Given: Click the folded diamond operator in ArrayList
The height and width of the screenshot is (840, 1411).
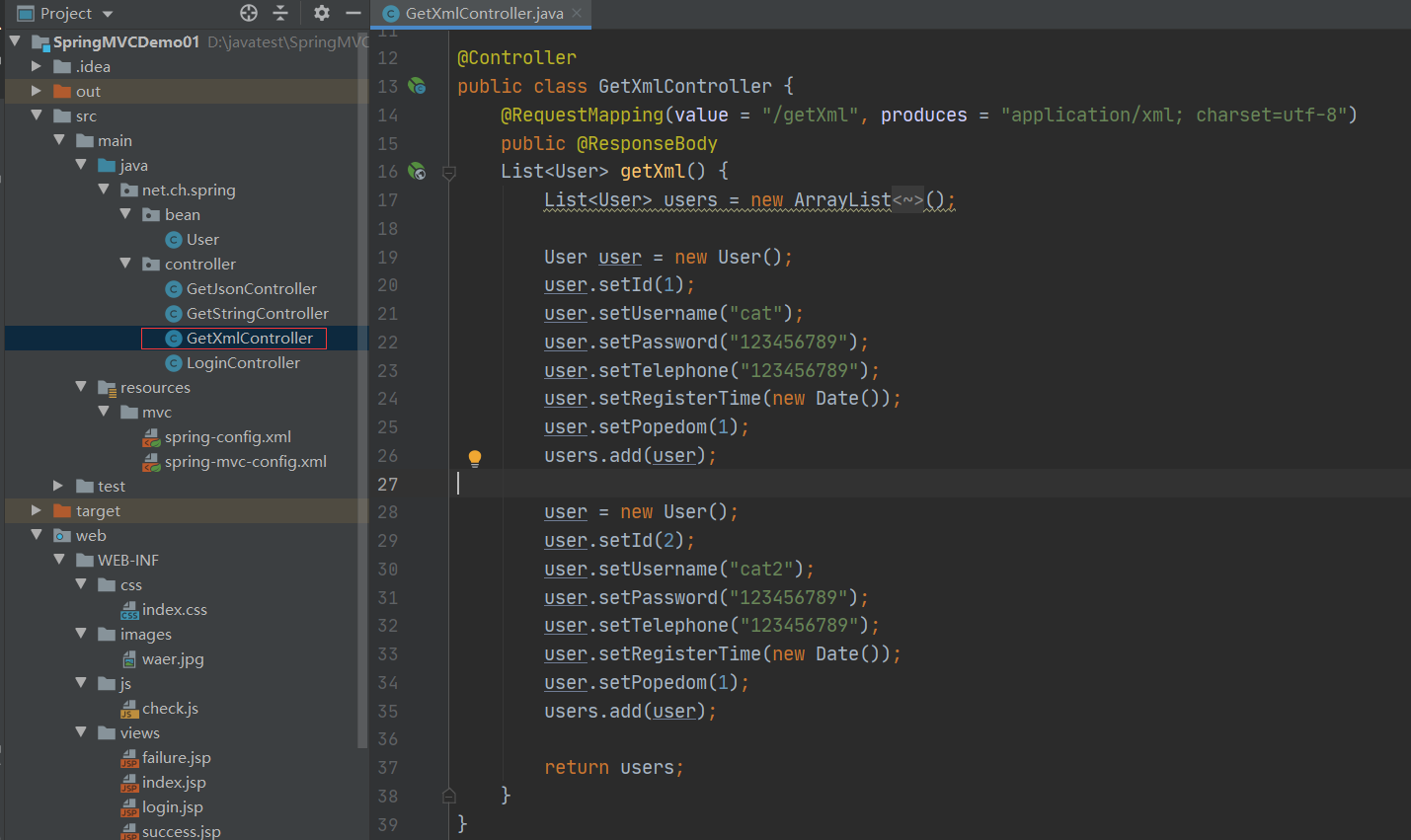Looking at the screenshot, I should point(908,200).
